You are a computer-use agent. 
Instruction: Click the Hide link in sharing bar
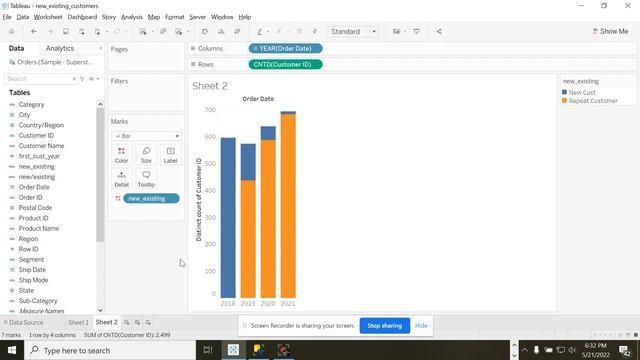[x=421, y=326]
